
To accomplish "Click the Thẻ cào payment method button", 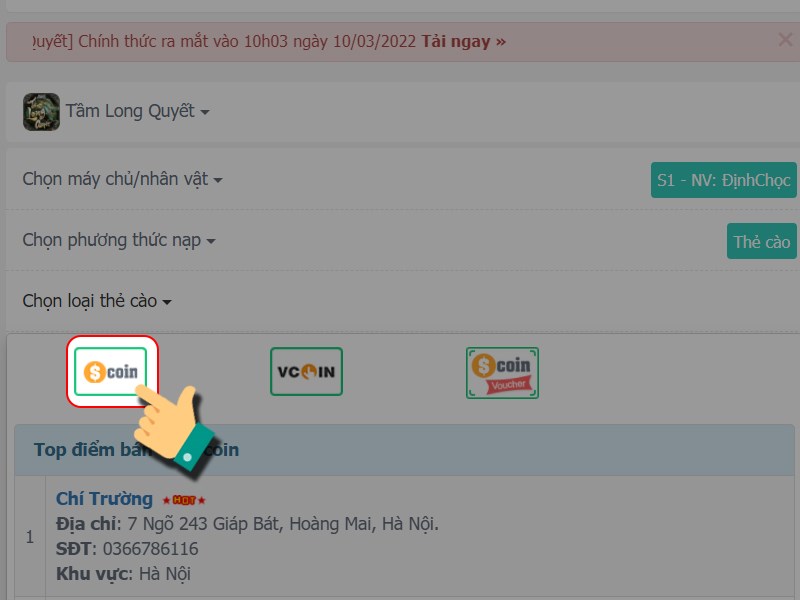I will point(761,240).
